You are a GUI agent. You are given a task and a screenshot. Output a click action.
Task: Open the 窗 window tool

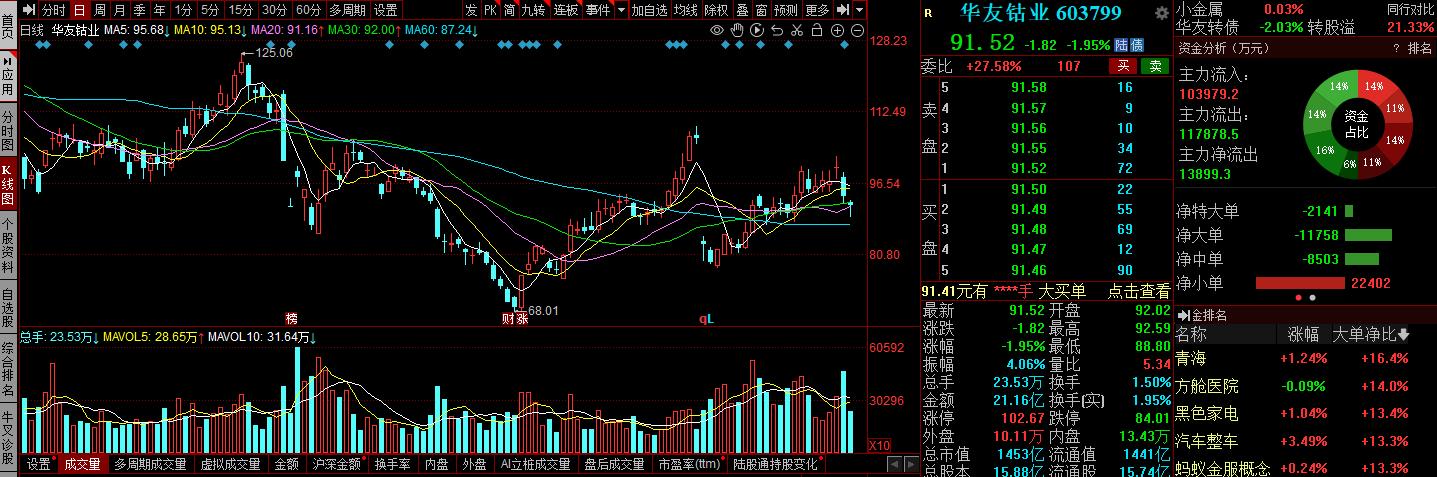(761, 10)
